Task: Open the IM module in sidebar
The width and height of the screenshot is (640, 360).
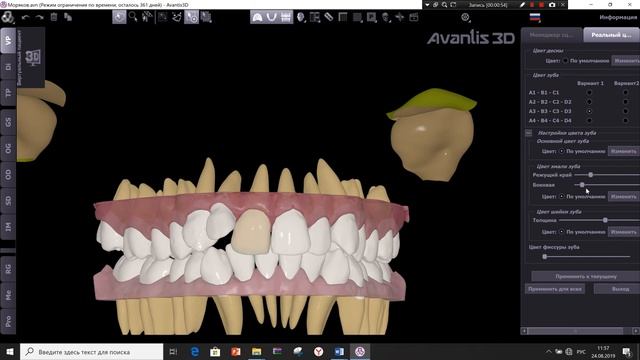Action: [x=8, y=227]
